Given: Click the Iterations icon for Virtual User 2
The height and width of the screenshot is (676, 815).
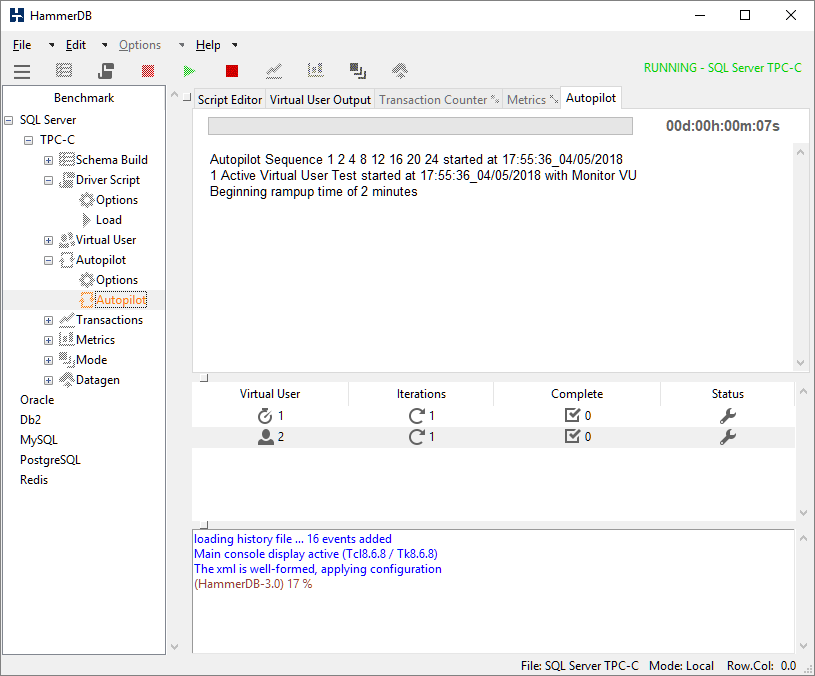Looking at the screenshot, I should pyautogui.click(x=417, y=437).
